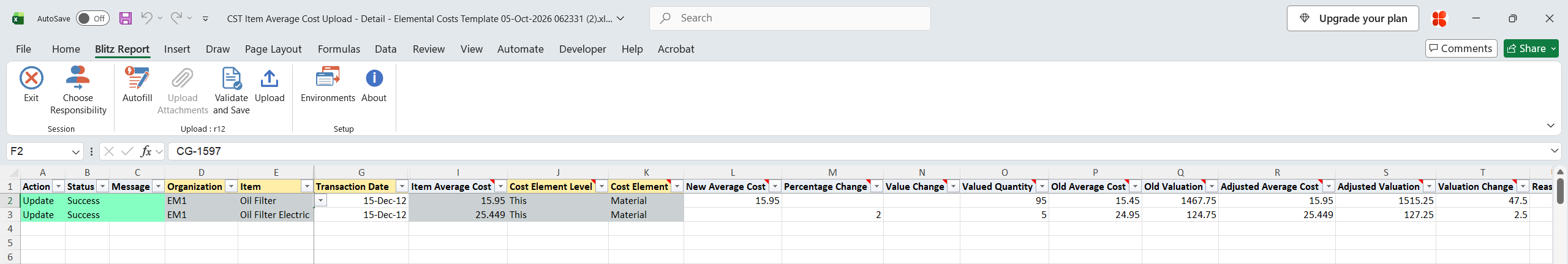The image size is (1568, 264).
Task: Open the Undo history dropdown
Action: pos(160,18)
